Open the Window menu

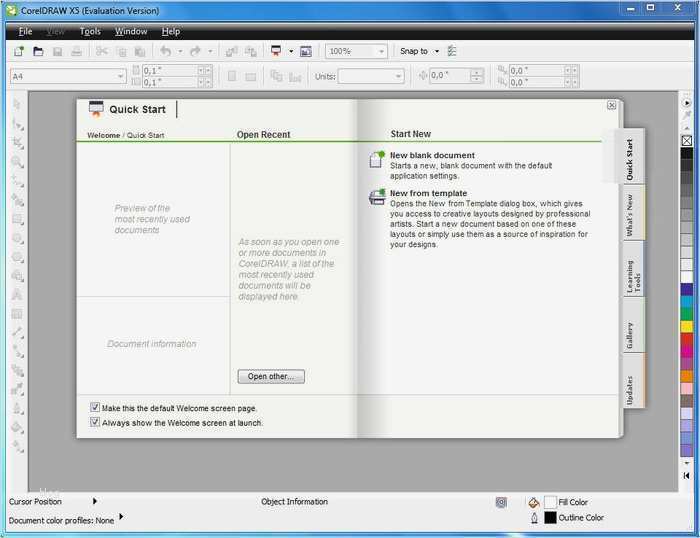coord(131,31)
